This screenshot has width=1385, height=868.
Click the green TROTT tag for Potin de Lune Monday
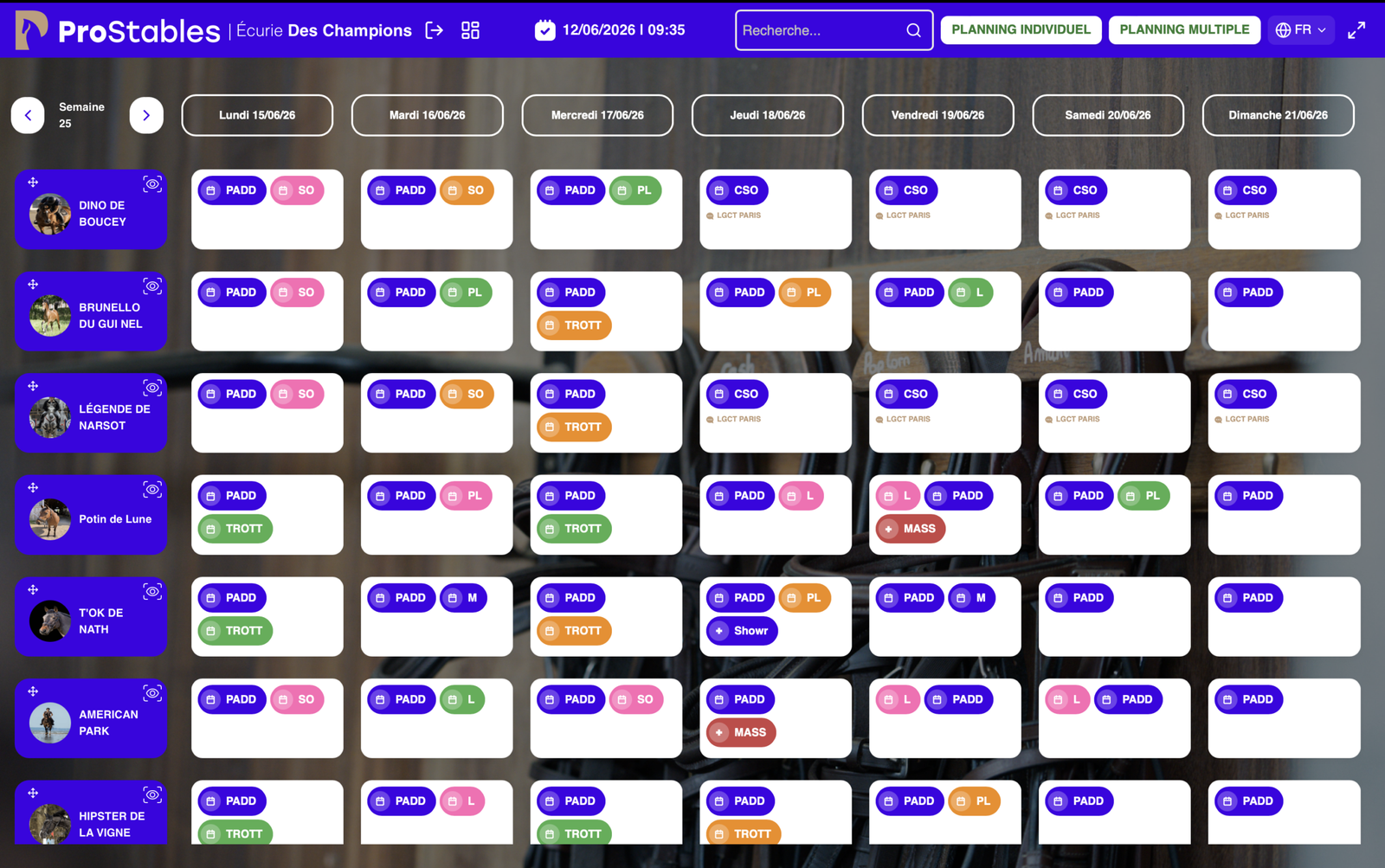pos(235,529)
